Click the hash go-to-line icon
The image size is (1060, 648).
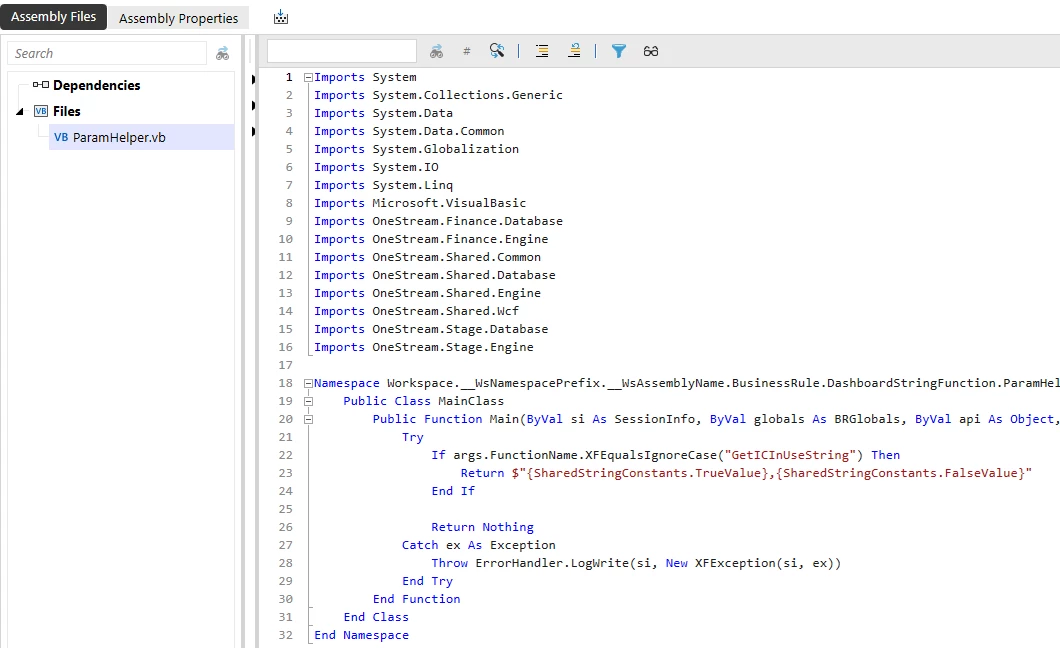[x=466, y=51]
